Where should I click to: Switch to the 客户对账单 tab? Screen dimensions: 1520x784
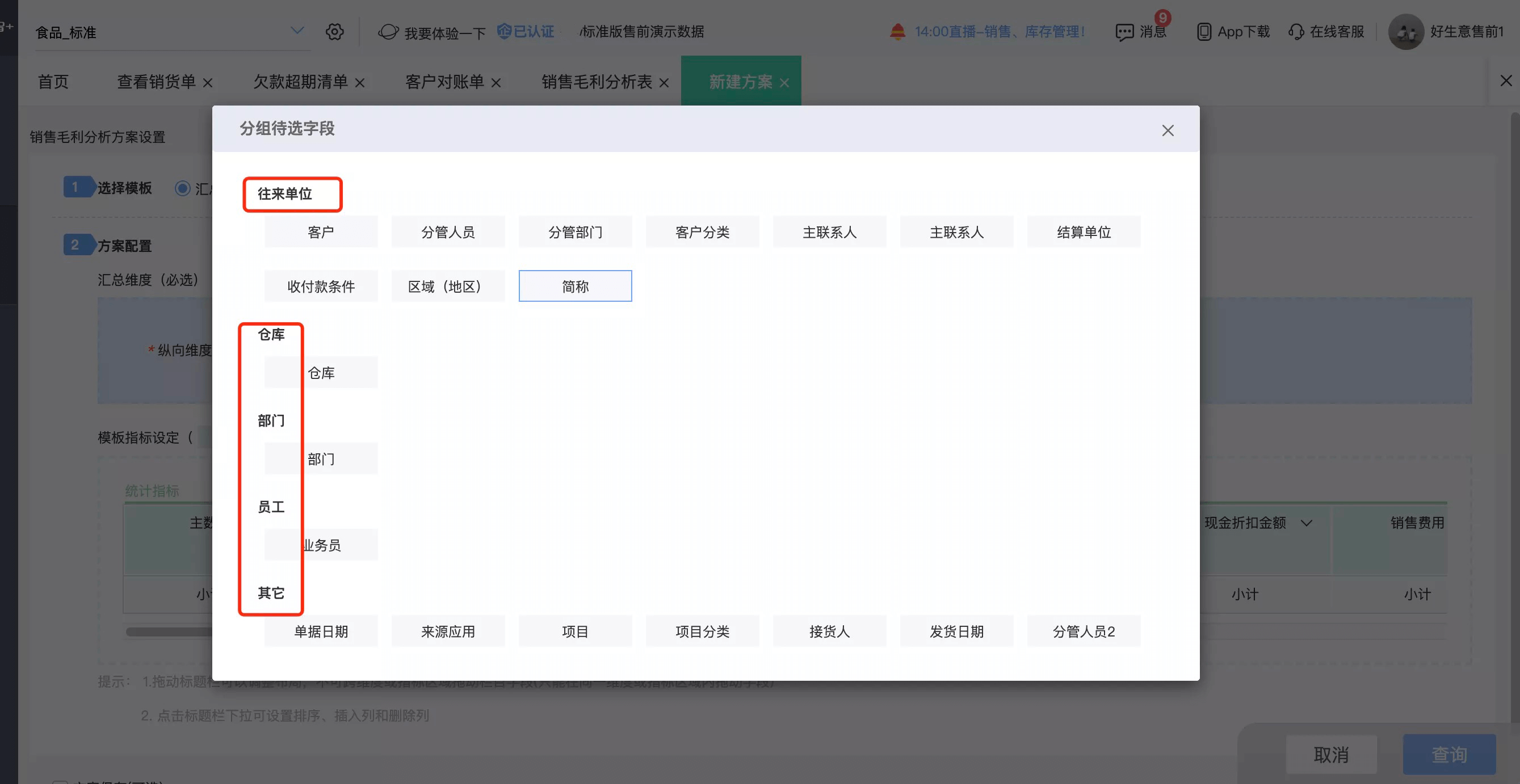(445, 82)
